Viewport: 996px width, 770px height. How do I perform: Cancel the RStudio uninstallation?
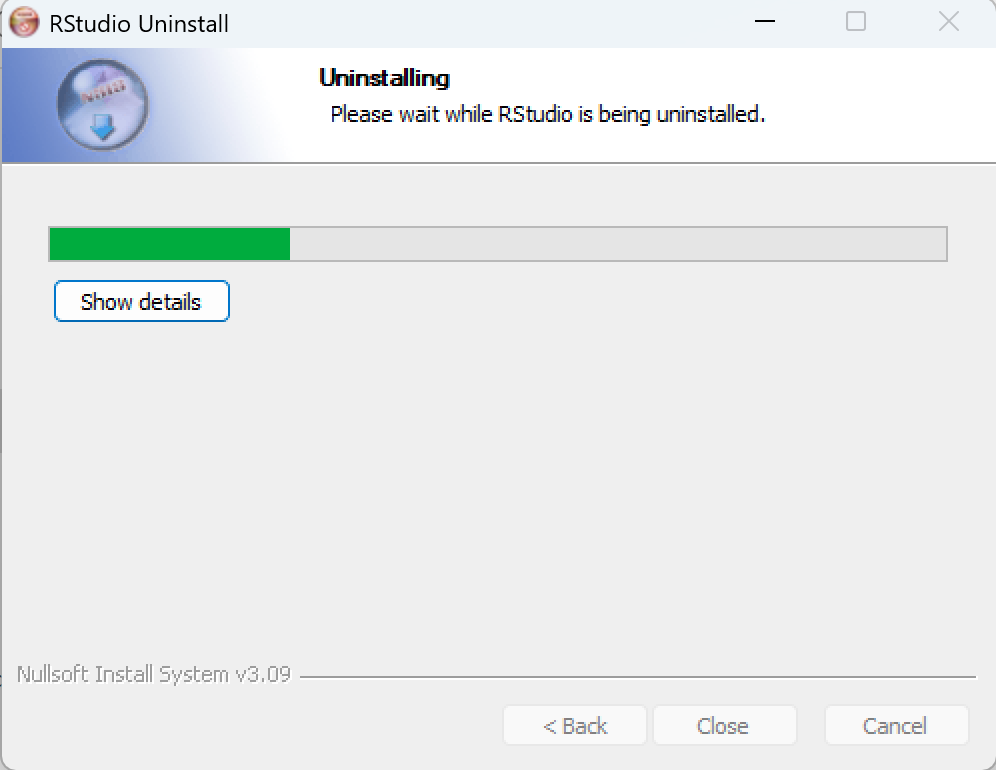tap(896, 725)
